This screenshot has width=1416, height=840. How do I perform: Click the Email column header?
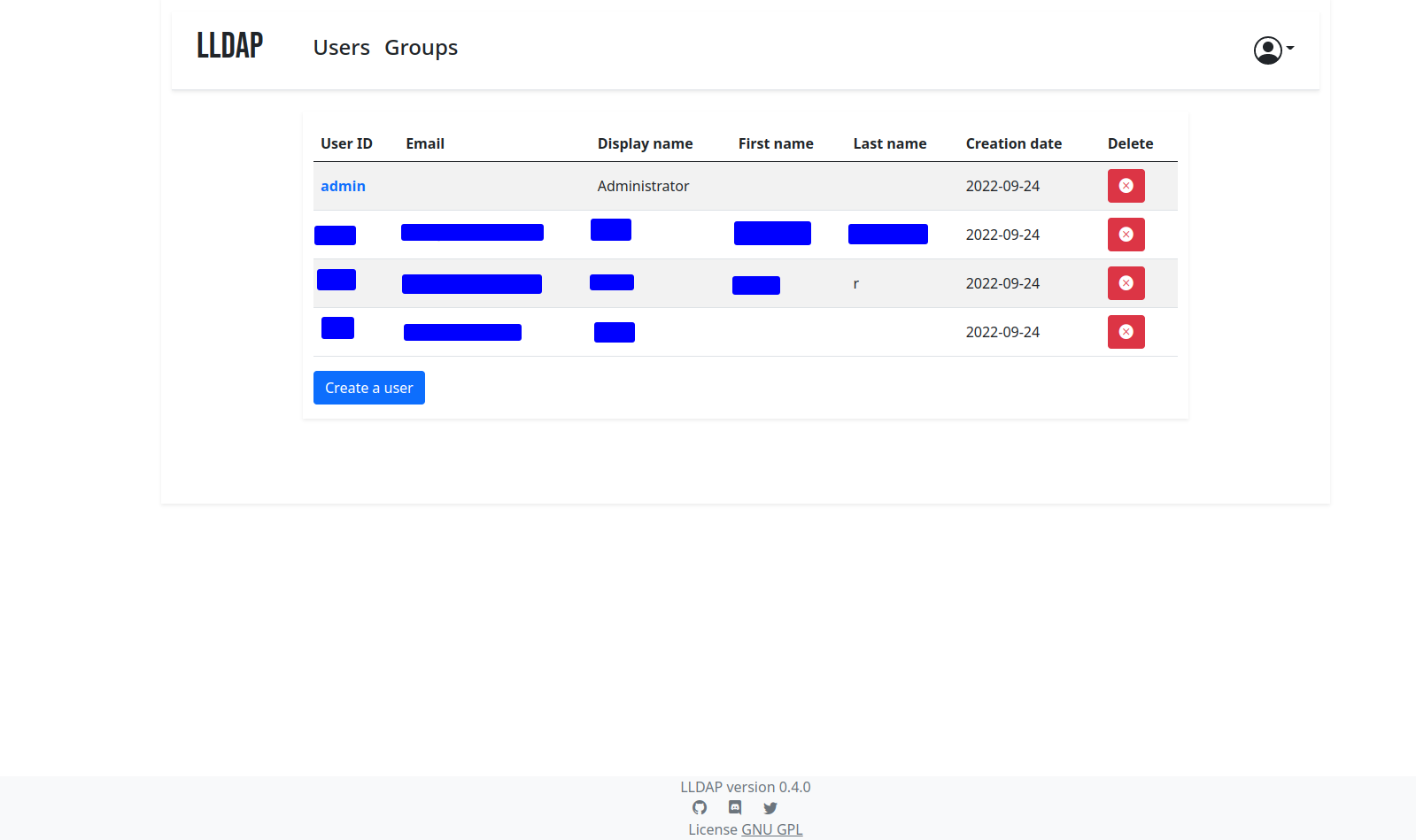pyautogui.click(x=425, y=143)
